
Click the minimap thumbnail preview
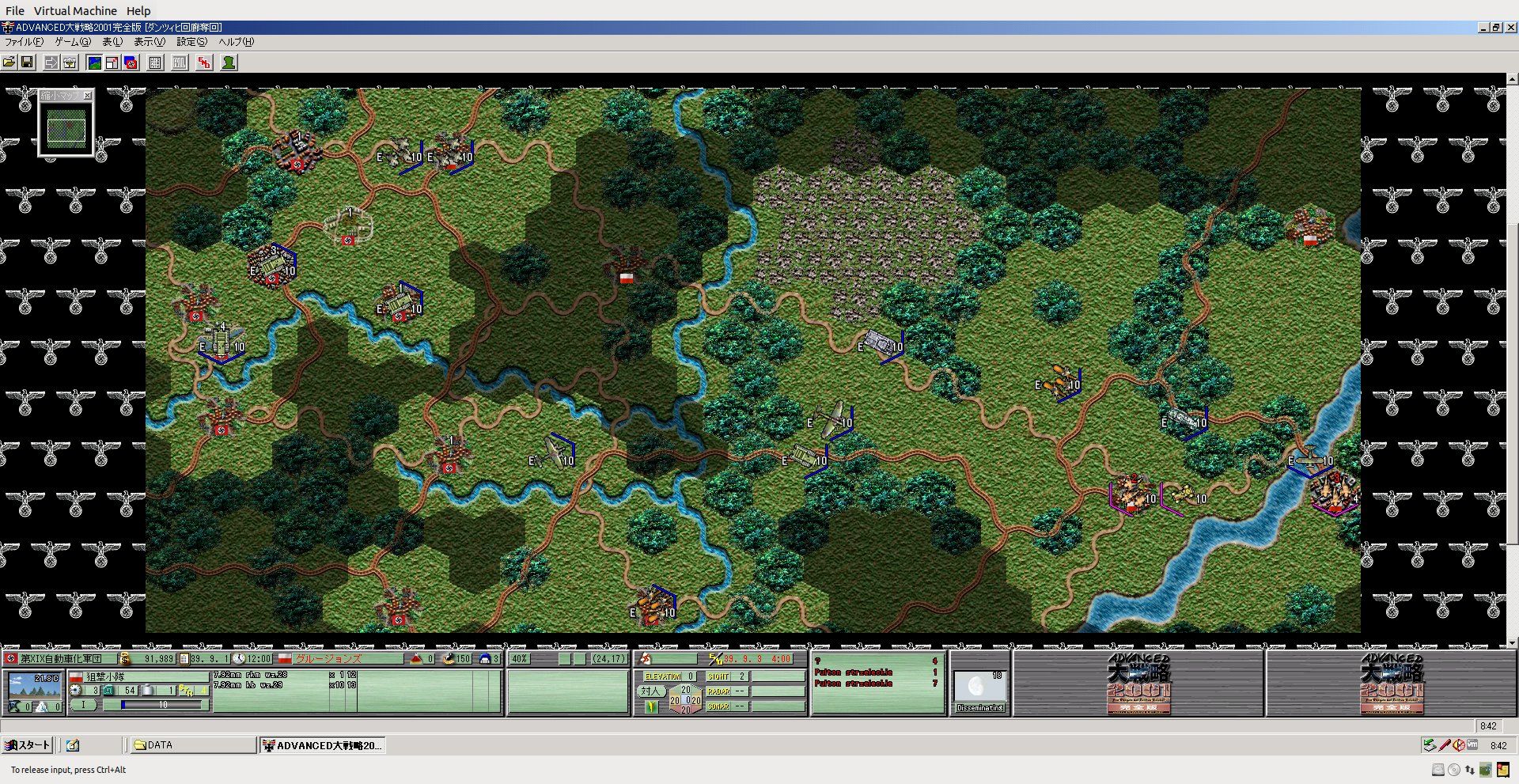click(x=66, y=129)
